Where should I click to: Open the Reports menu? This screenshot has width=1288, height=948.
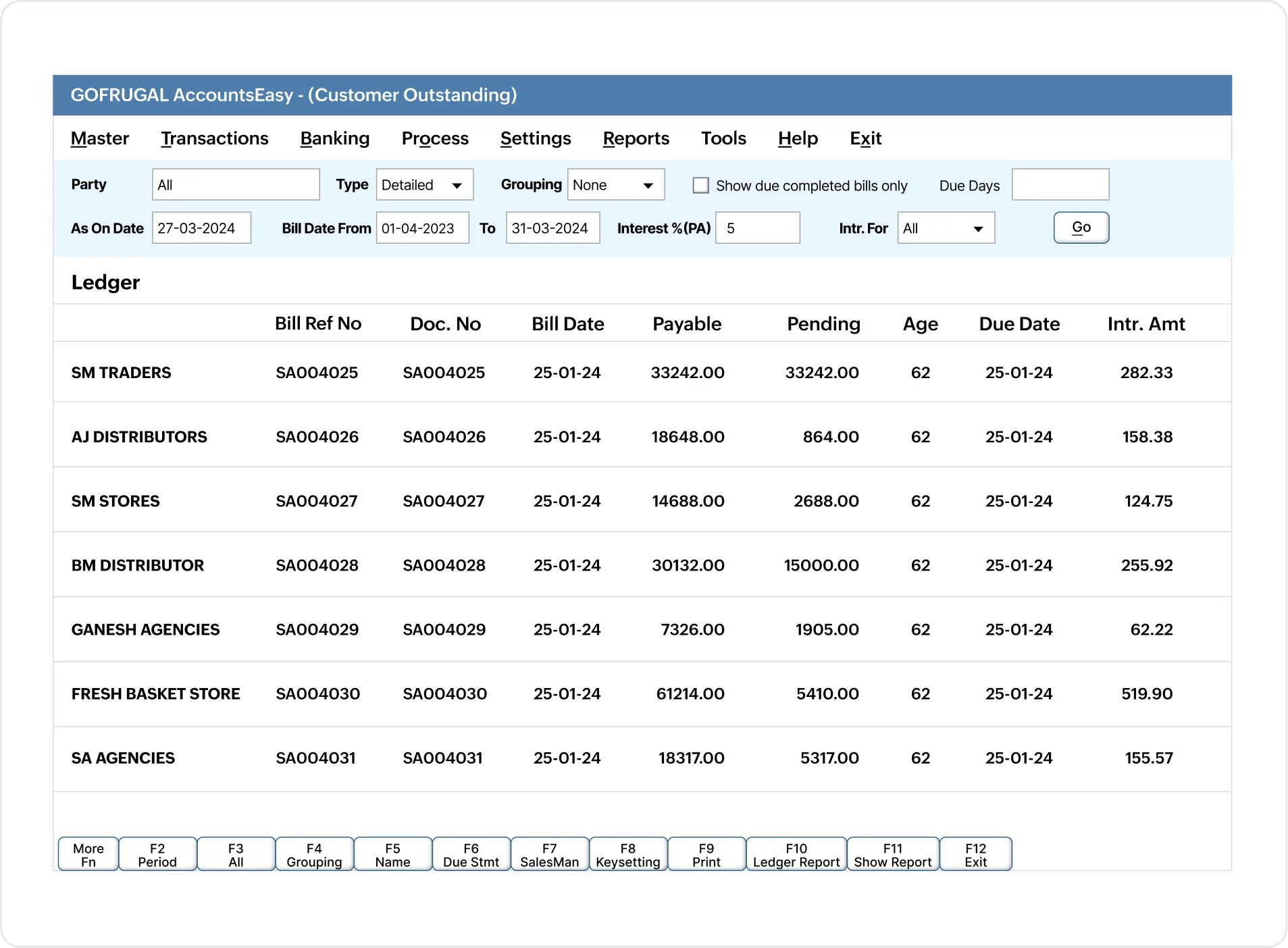tap(635, 138)
